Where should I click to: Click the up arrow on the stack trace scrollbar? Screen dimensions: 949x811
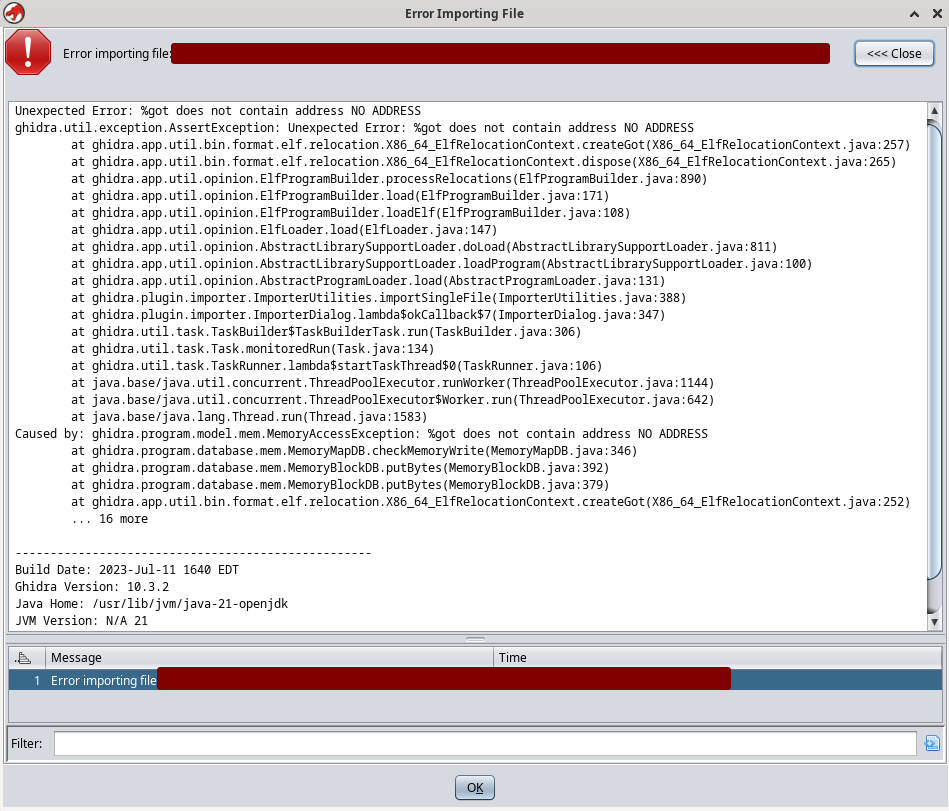coord(936,110)
